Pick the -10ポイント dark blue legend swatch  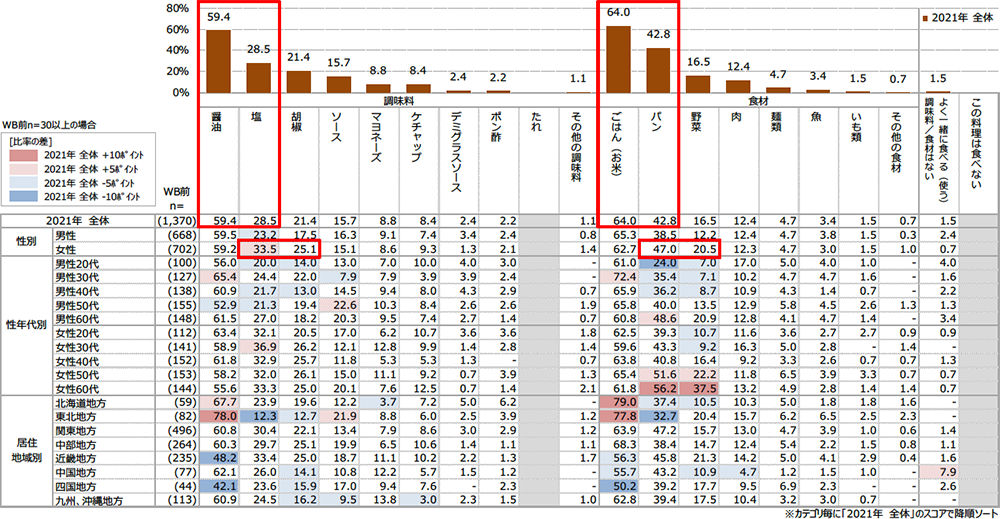[23, 194]
